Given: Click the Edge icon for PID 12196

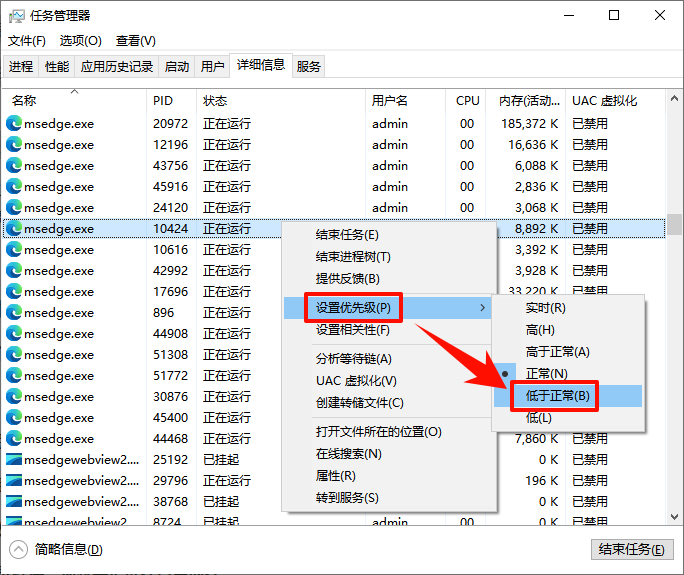Looking at the screenshot, I should point(14,144).
